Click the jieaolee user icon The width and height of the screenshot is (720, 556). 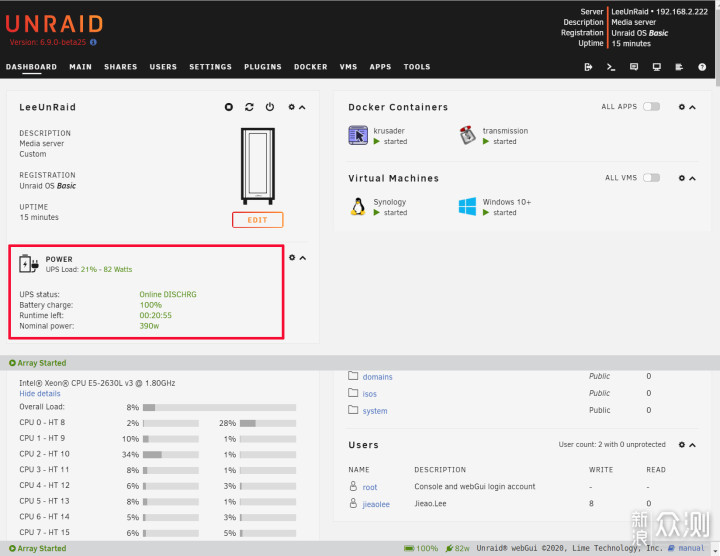pos(353,503)
